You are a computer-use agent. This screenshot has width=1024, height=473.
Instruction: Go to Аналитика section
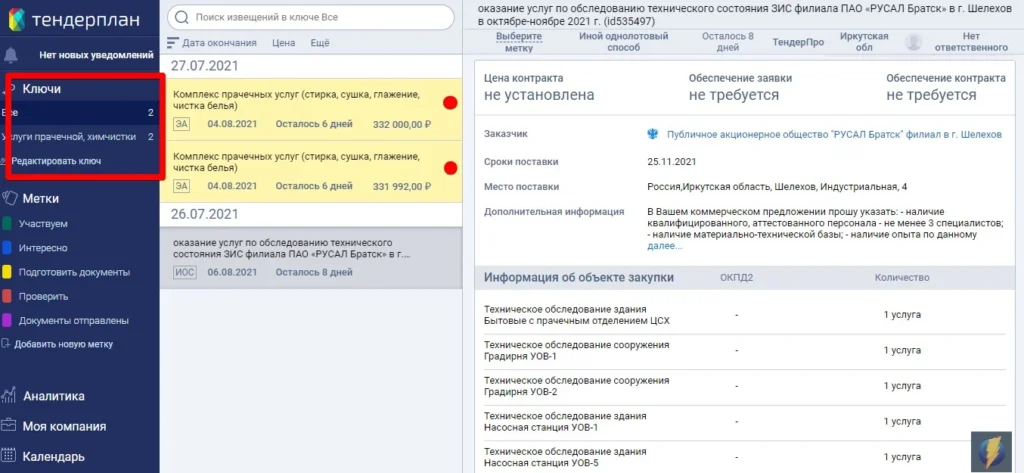click(x=54, y=396)
